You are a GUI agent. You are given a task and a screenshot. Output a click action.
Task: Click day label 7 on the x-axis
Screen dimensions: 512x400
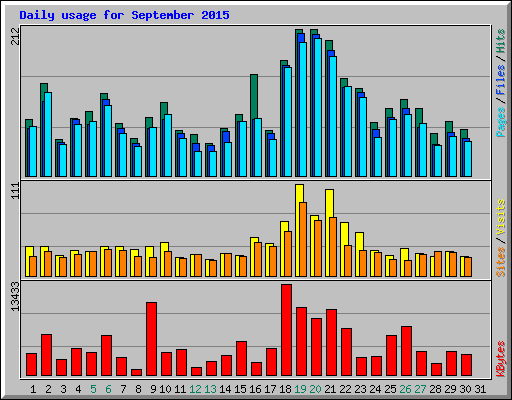click(x=123, y=389)
